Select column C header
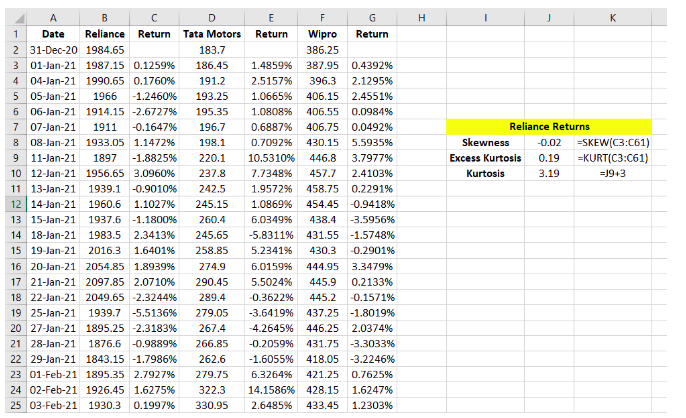 pos(154,18)
